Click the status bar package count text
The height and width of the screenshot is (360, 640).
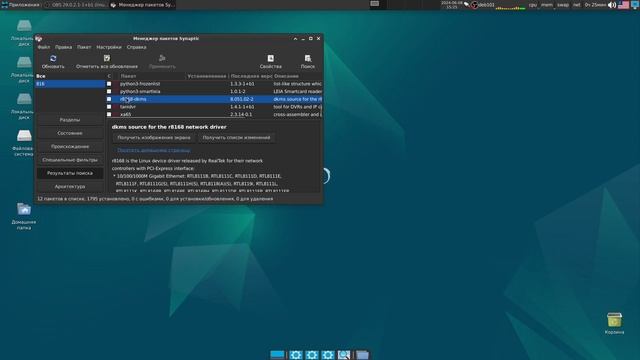pyautogui.click(x=155, y=199)
